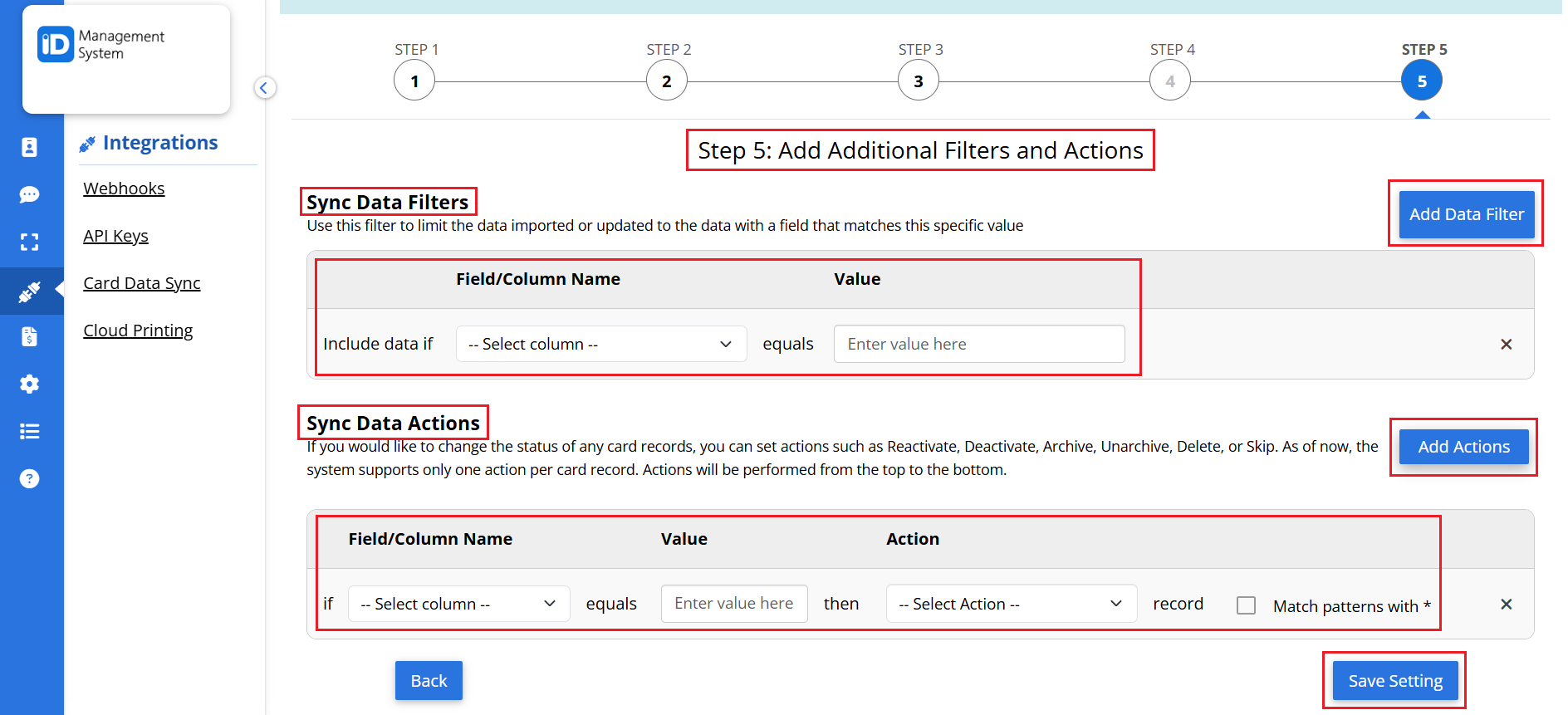Open the settings gear sidebar icon
This screenshot has width=1568, height=715.
pyautogui.click(x=29, y=384)
